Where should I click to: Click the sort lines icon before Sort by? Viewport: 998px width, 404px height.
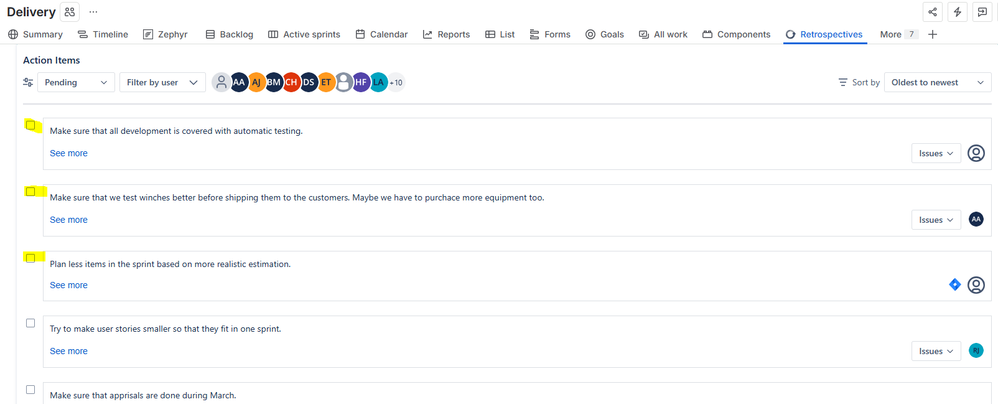(843, 82)
